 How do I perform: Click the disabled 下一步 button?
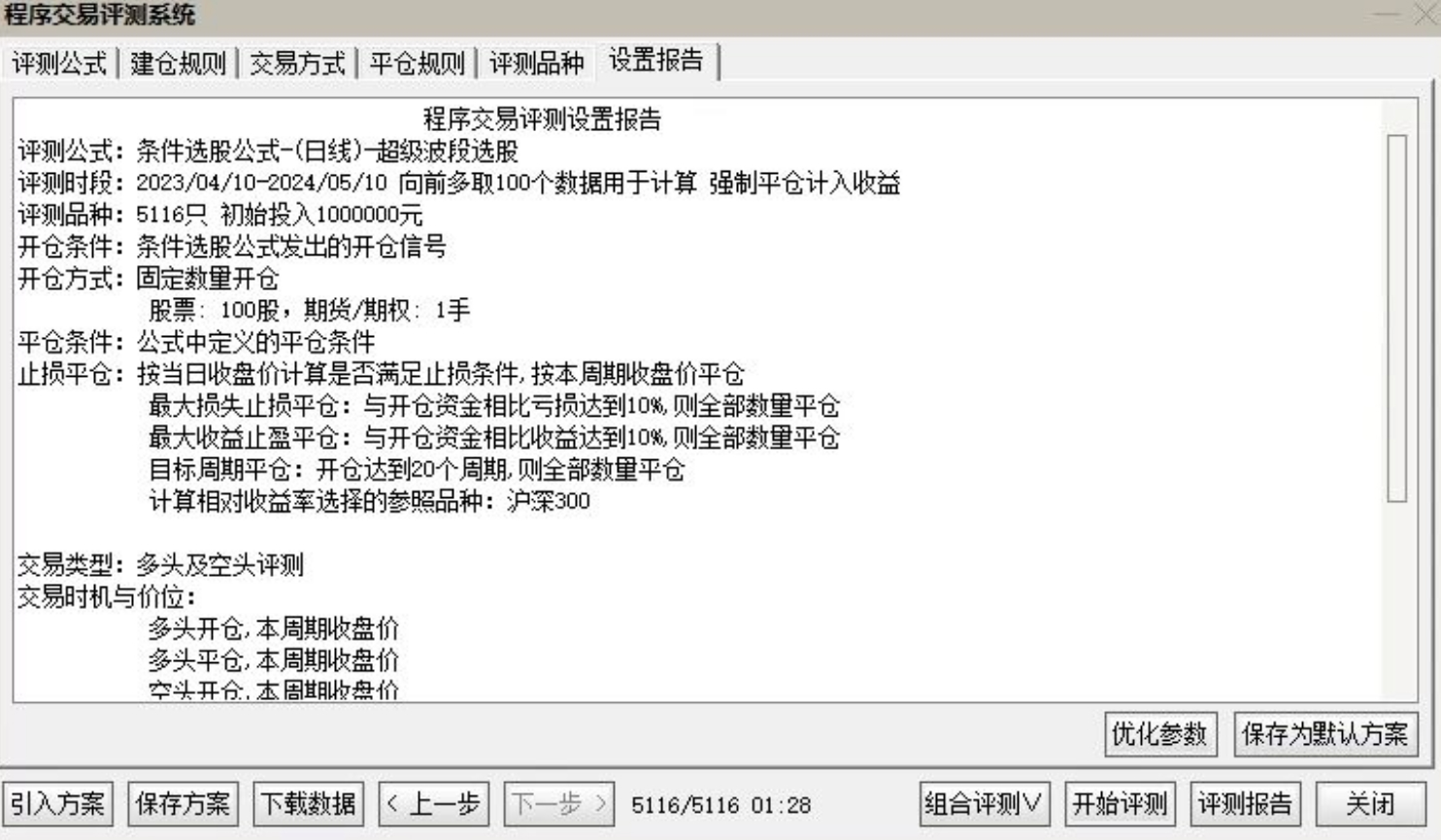(x=558, y=804)
